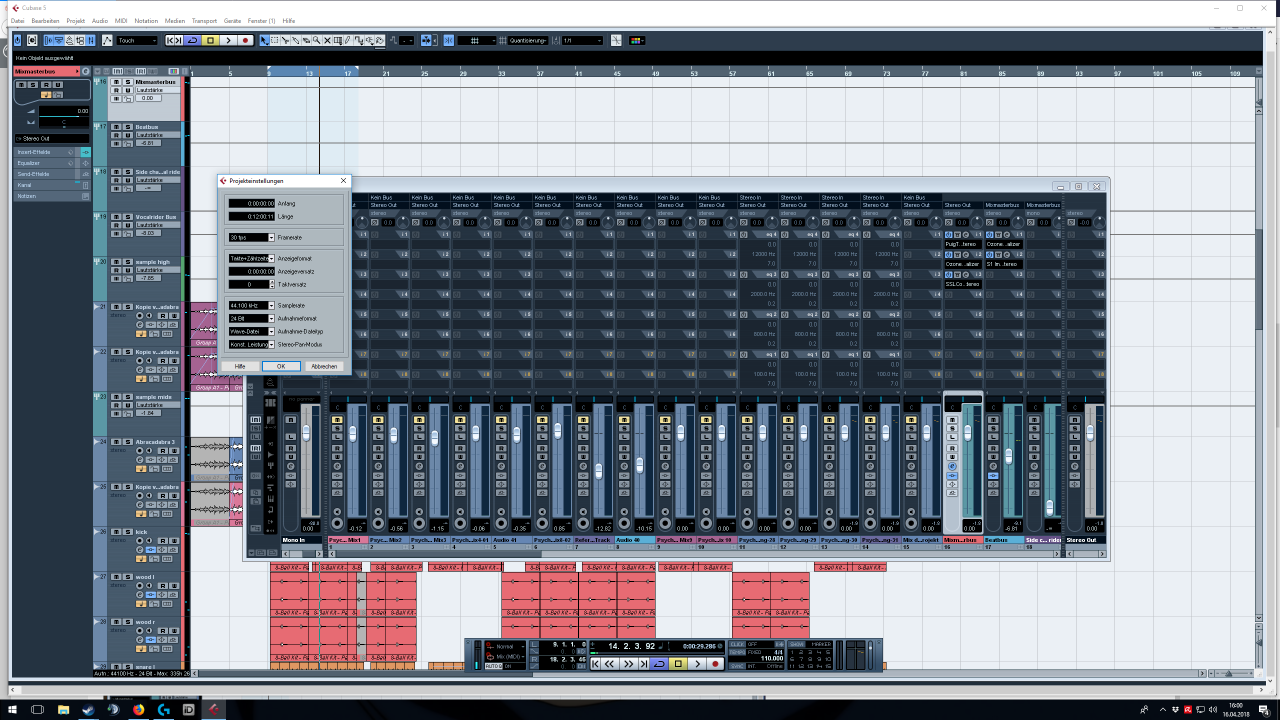Open the Framerate 30 fps dropdown

[x=252, y=237]
